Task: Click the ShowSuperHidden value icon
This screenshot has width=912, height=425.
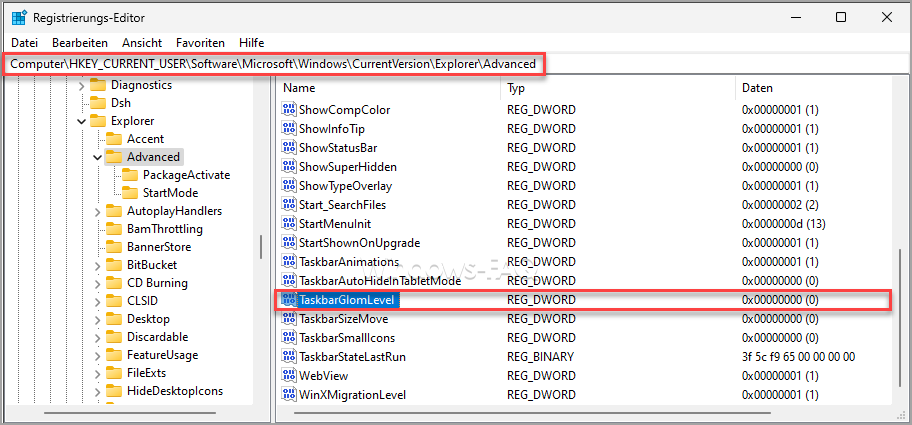Action: 288,167
